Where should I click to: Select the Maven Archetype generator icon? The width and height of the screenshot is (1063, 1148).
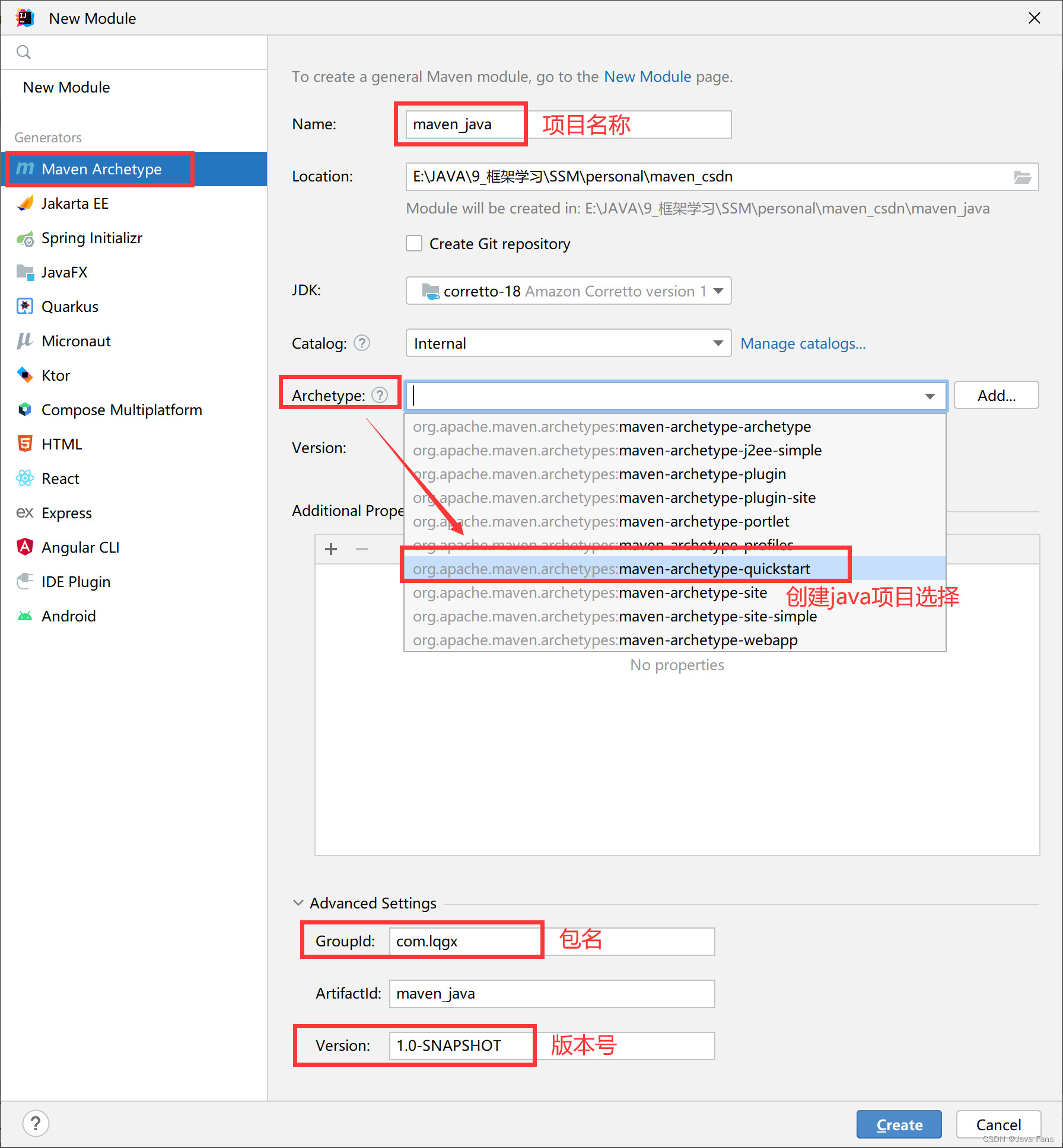[x=25, y=169]
